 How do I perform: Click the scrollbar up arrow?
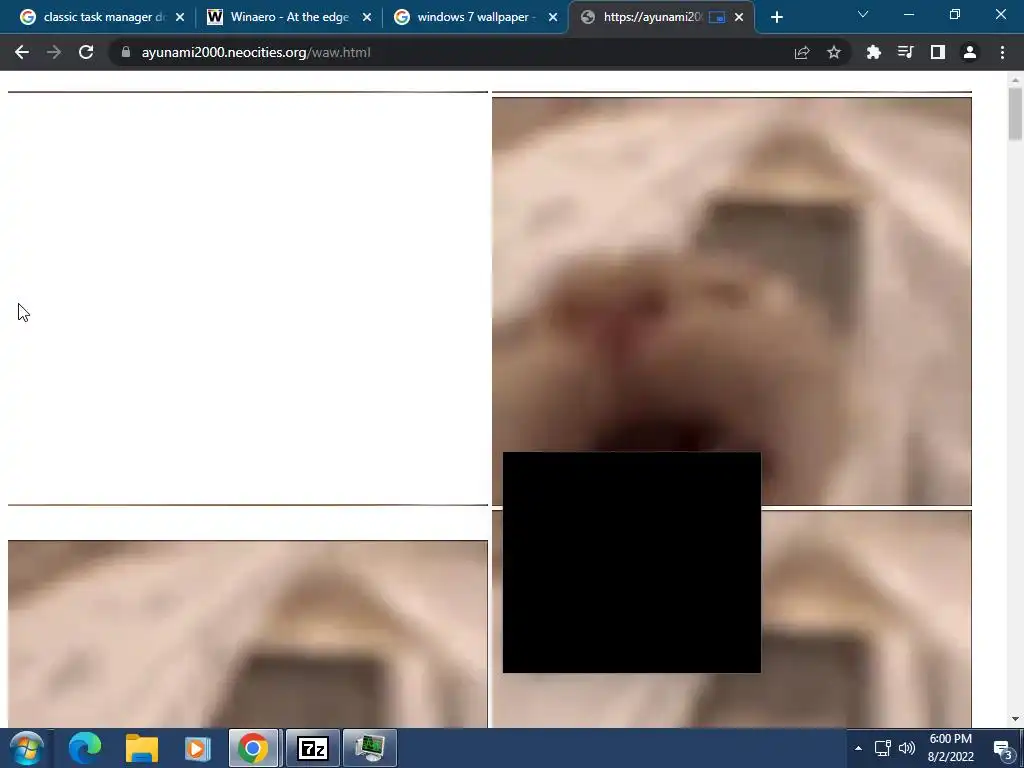pos(1015,80)
